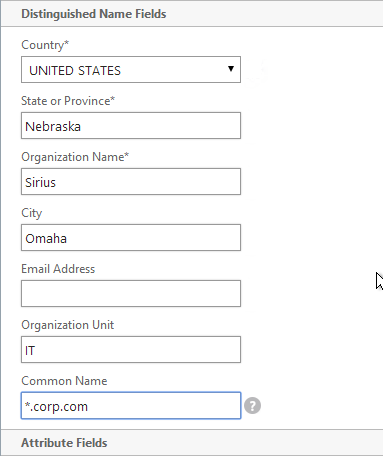Click the Organization Name* label text

(75, 157)
